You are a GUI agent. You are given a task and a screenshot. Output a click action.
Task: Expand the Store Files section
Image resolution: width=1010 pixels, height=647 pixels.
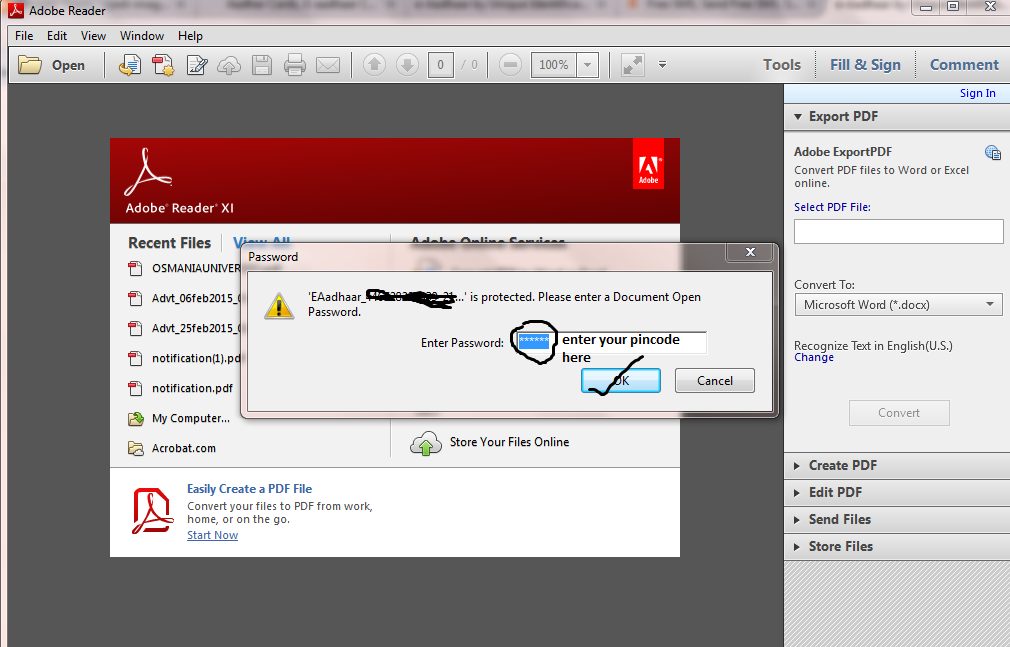point(897,546)
